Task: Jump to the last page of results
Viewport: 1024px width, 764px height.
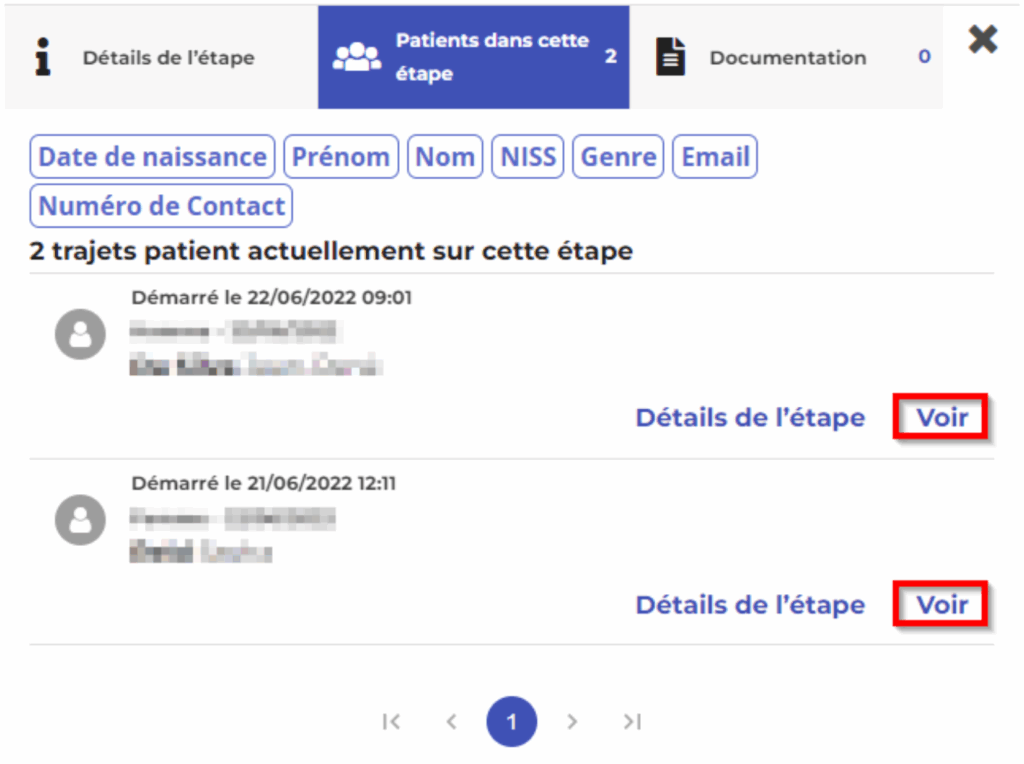Action: pos(632,721)
